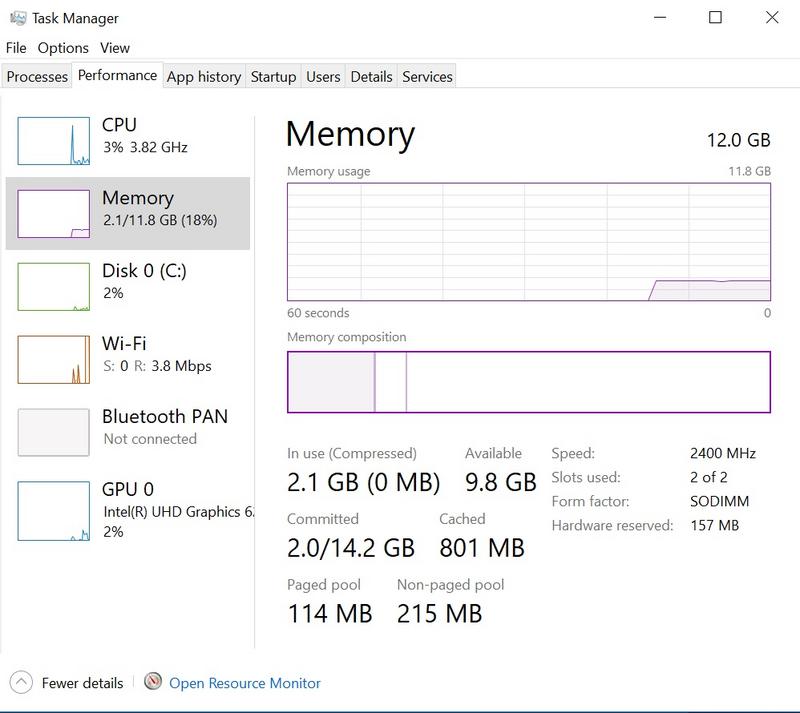Switch to the Processes tab
The width and height of the screenshot is (800, 713).
coord(37,77)
